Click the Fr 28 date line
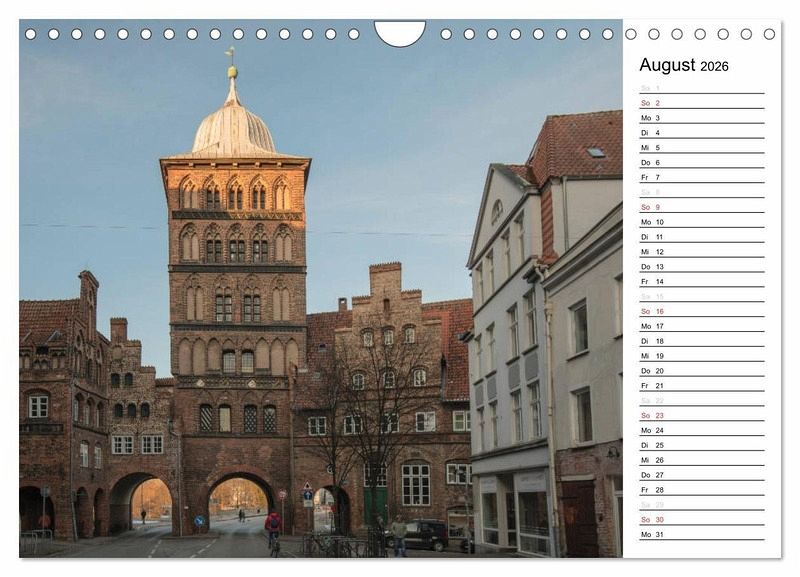Viewport: 800px width, 577px height. pyautogui.click(x=700, y=490)
